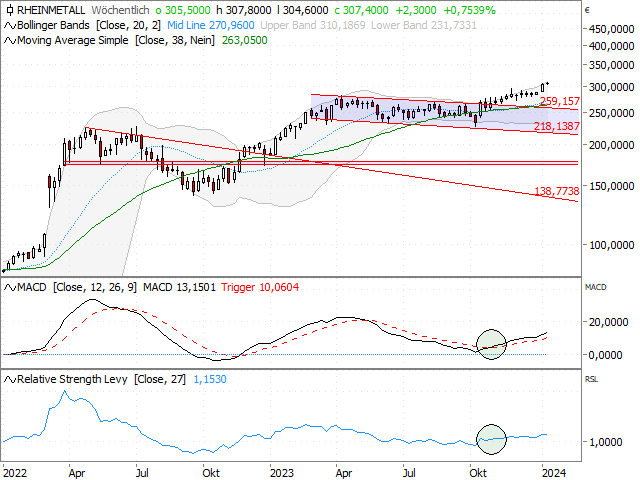Click the first Jul label on time axis
Screen dimensions: 640x480
coord(142,473)
